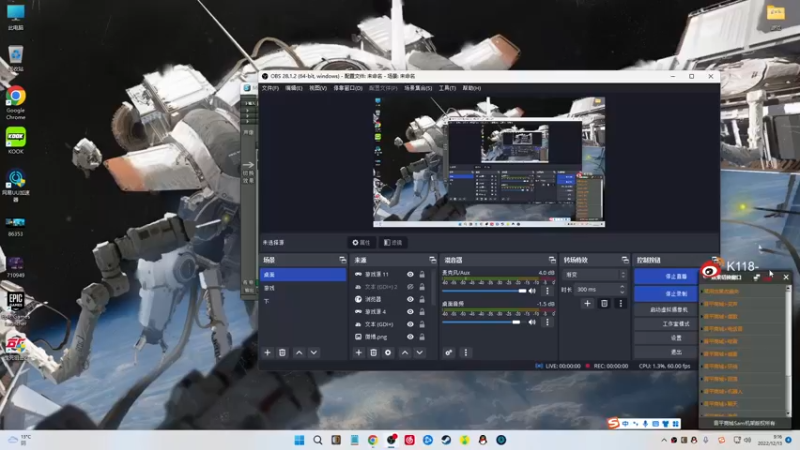This screenshot has height=450, width=800.
Task: Show the hidden 文本 (GDI+) 2 source
Action: (410, 287)
